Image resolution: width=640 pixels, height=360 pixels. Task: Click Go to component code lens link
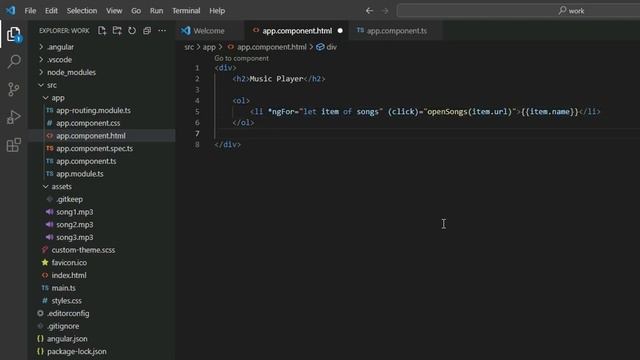click(241, 58)
